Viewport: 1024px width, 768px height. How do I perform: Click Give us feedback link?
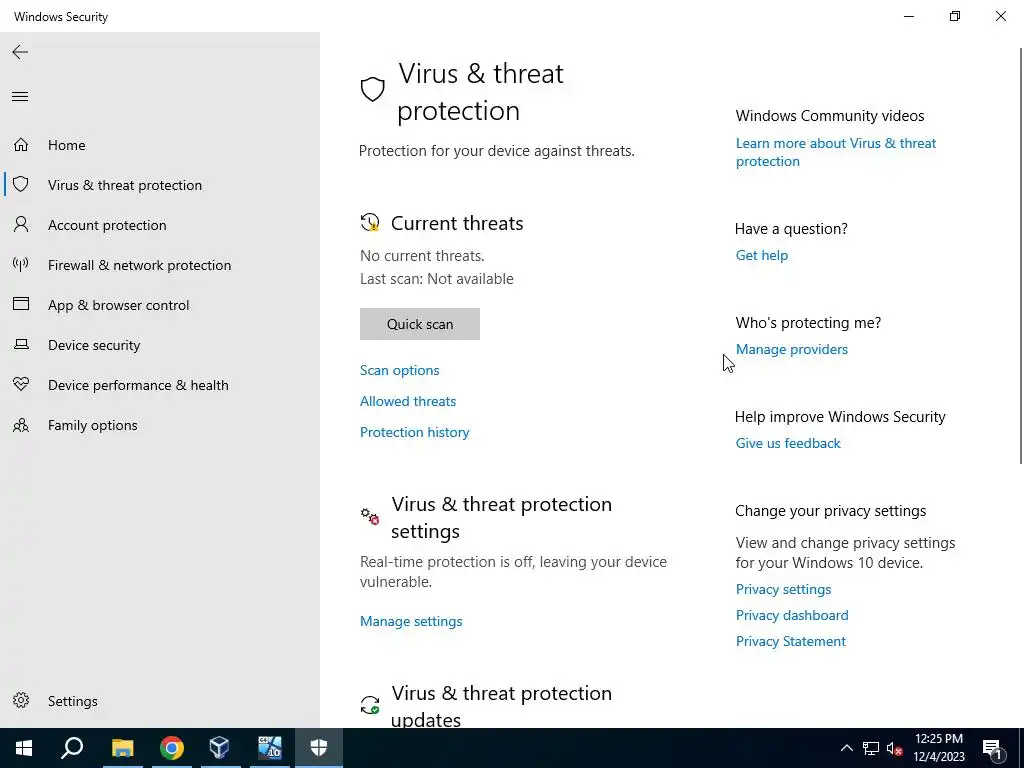788,443
